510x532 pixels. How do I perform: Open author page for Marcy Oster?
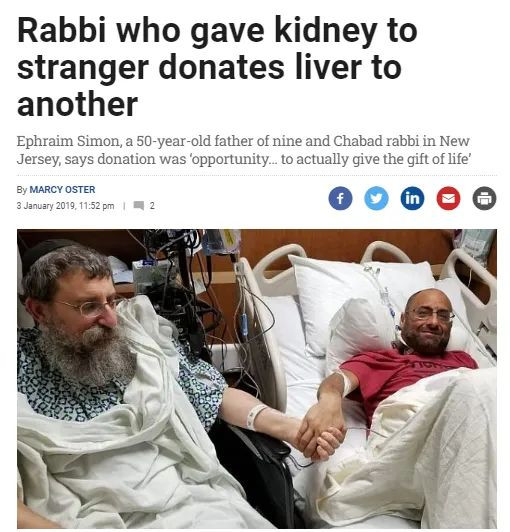pyautogui.click(x=62, y=189)
